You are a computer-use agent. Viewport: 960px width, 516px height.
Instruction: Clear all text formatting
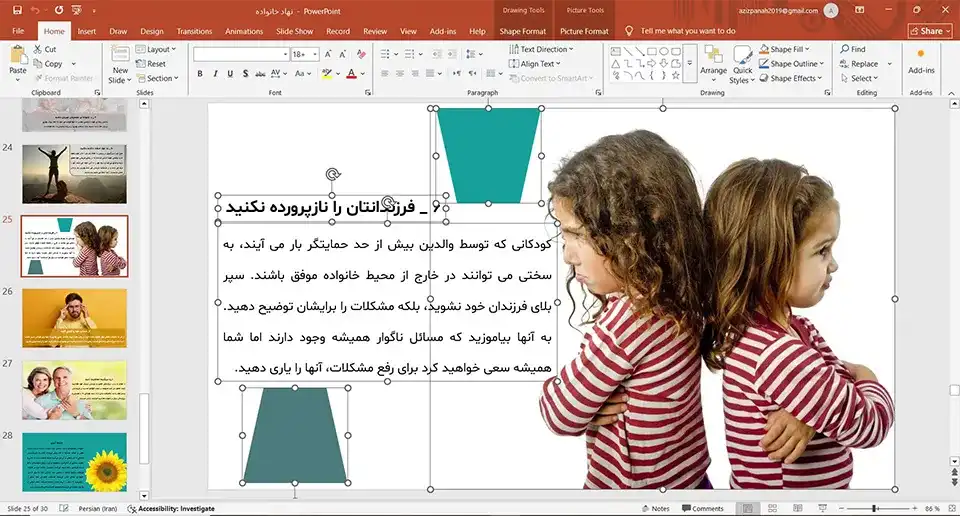(x=361, y=54)
